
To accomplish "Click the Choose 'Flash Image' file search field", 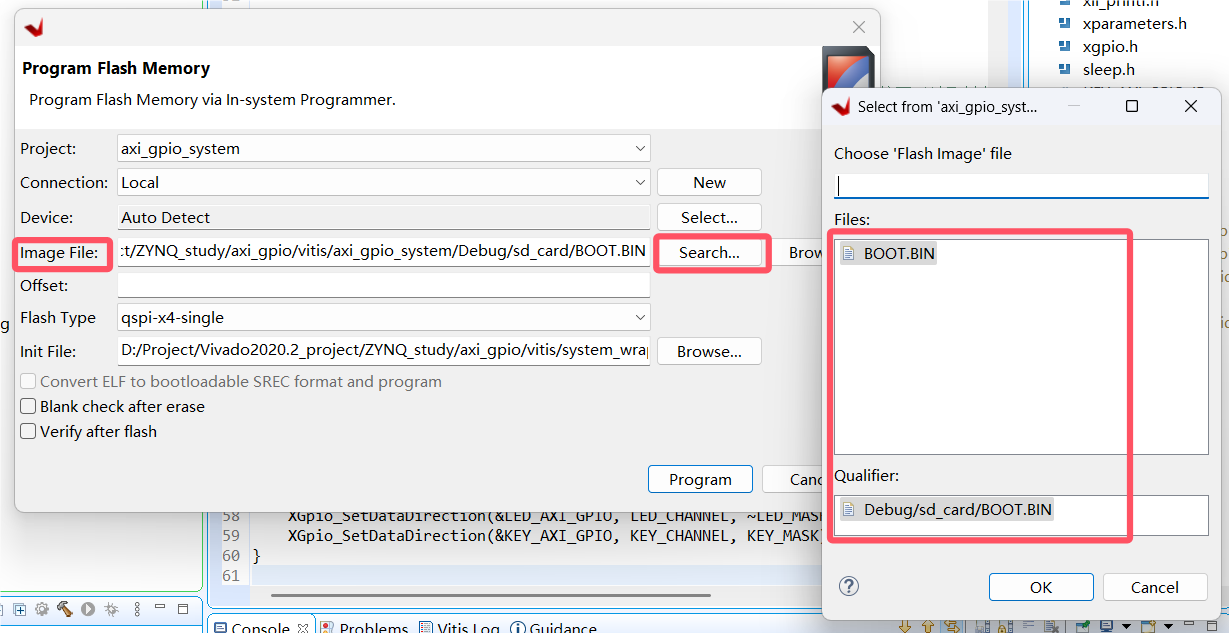I will pos(1021,185).
